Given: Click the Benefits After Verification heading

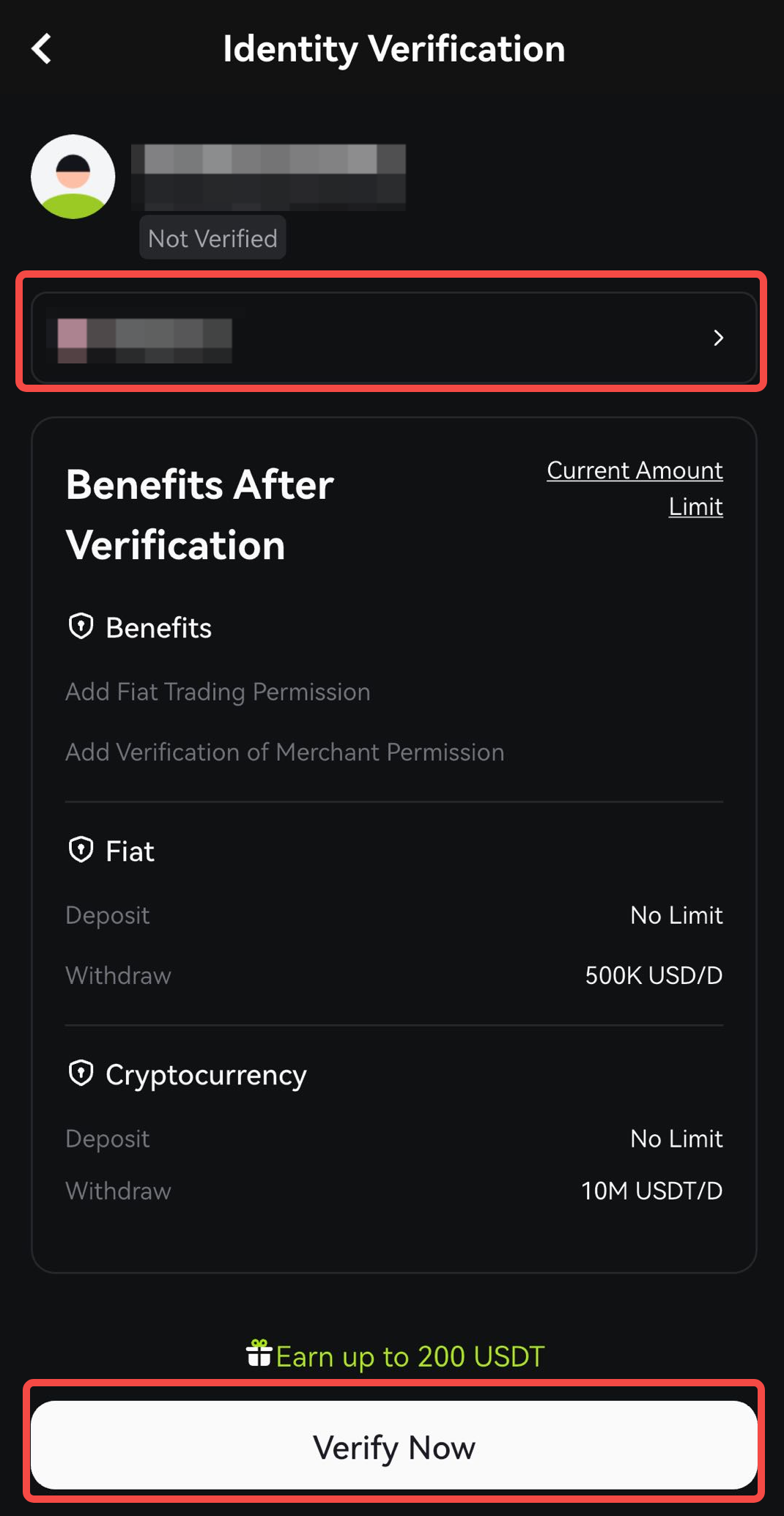Looking at the screenshot, I should pos(200,514).
